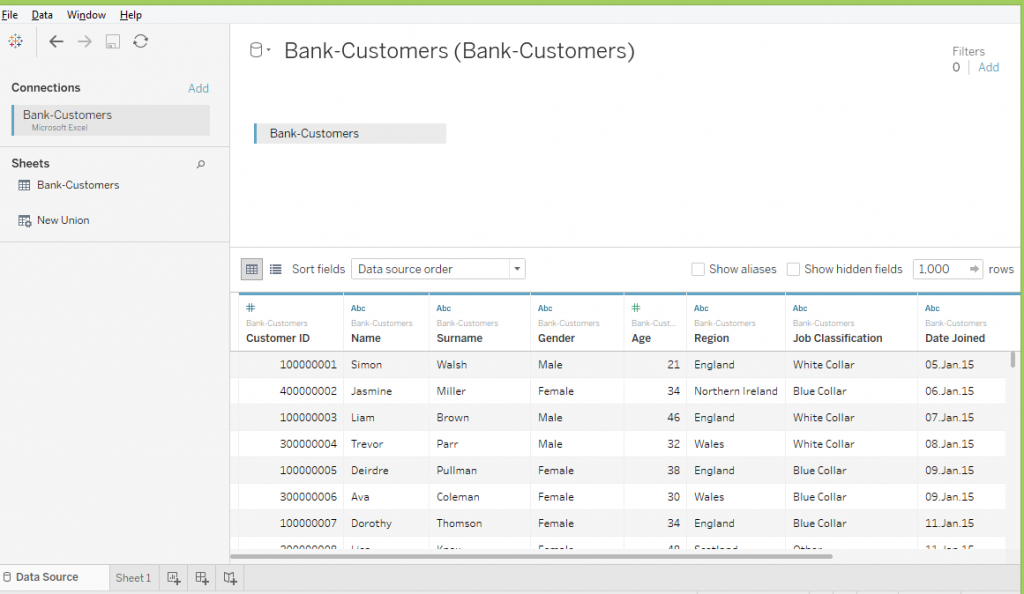
Task: Switch to metadata list view icon
Action: pos(276,269)
